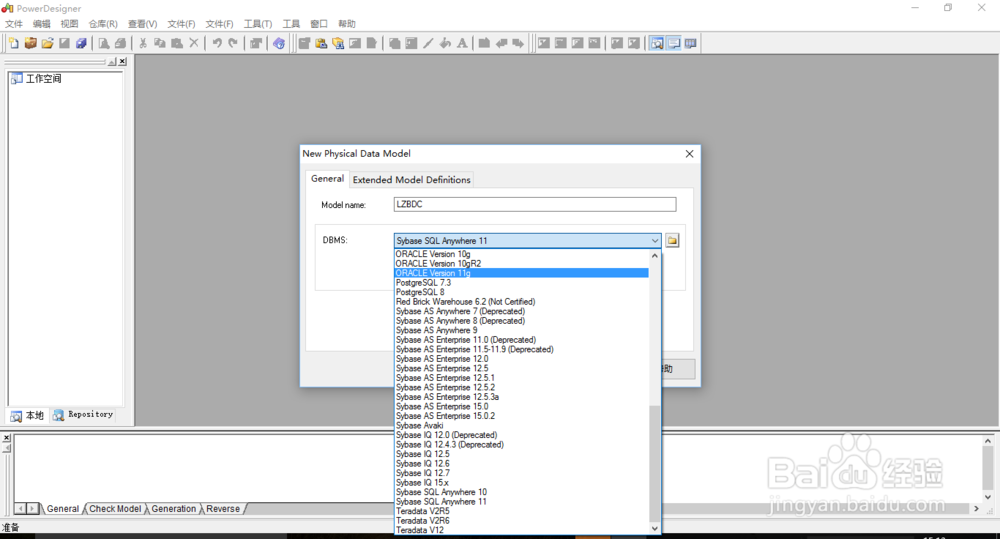1000x539 pixels.
Task: Switch to Extended Model Definitions tab
Action: (x=411, y=180)
